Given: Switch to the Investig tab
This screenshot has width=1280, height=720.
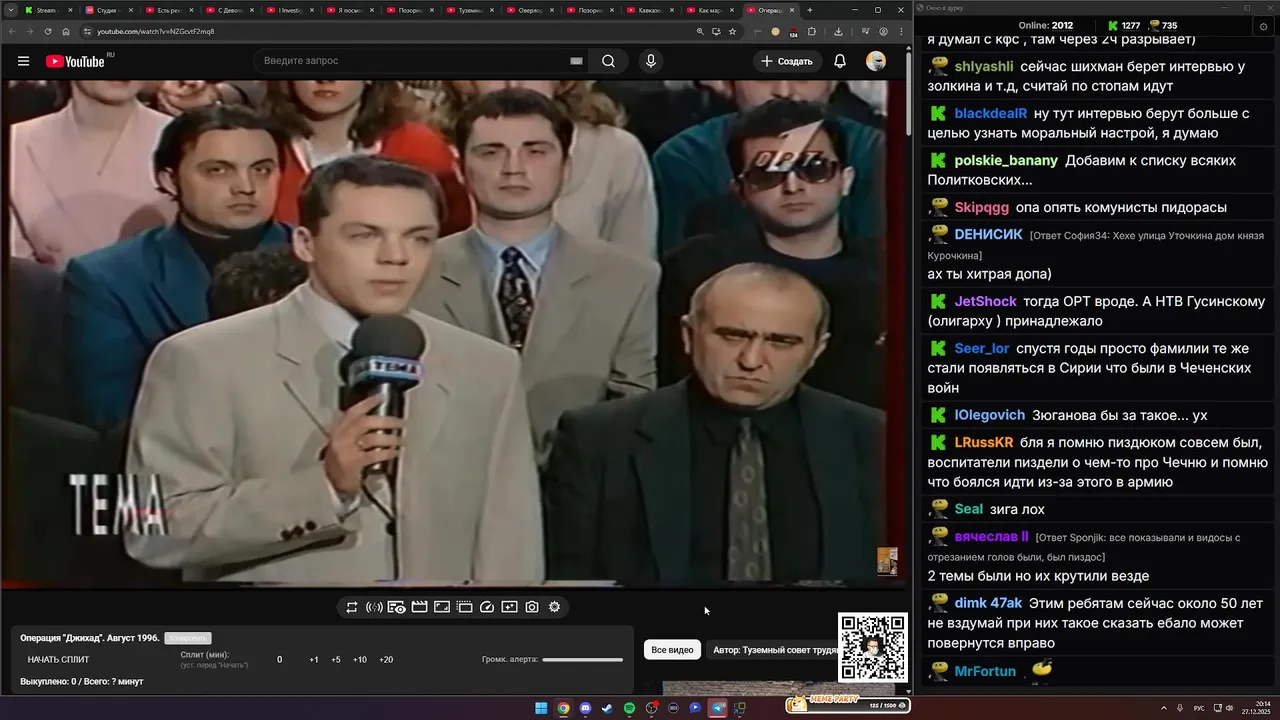Looking at the screenshot, I should [289, 10].
